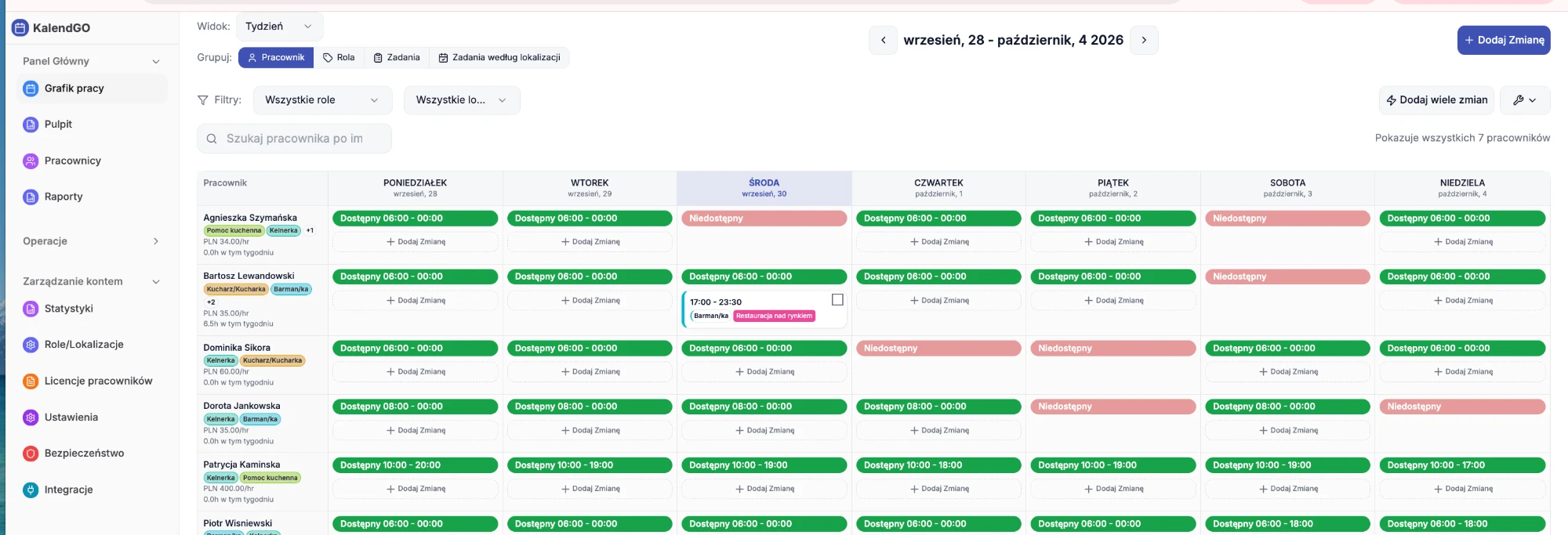Click the NIEDZIELA column header
Viewport: 1568px width, 535px height.
coord(1463,188)
